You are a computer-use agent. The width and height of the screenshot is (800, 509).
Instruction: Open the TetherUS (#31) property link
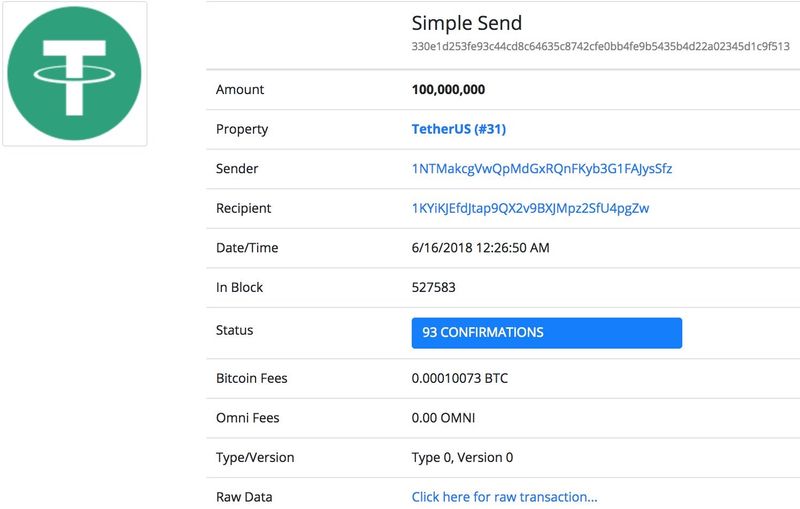pos(459,129)
